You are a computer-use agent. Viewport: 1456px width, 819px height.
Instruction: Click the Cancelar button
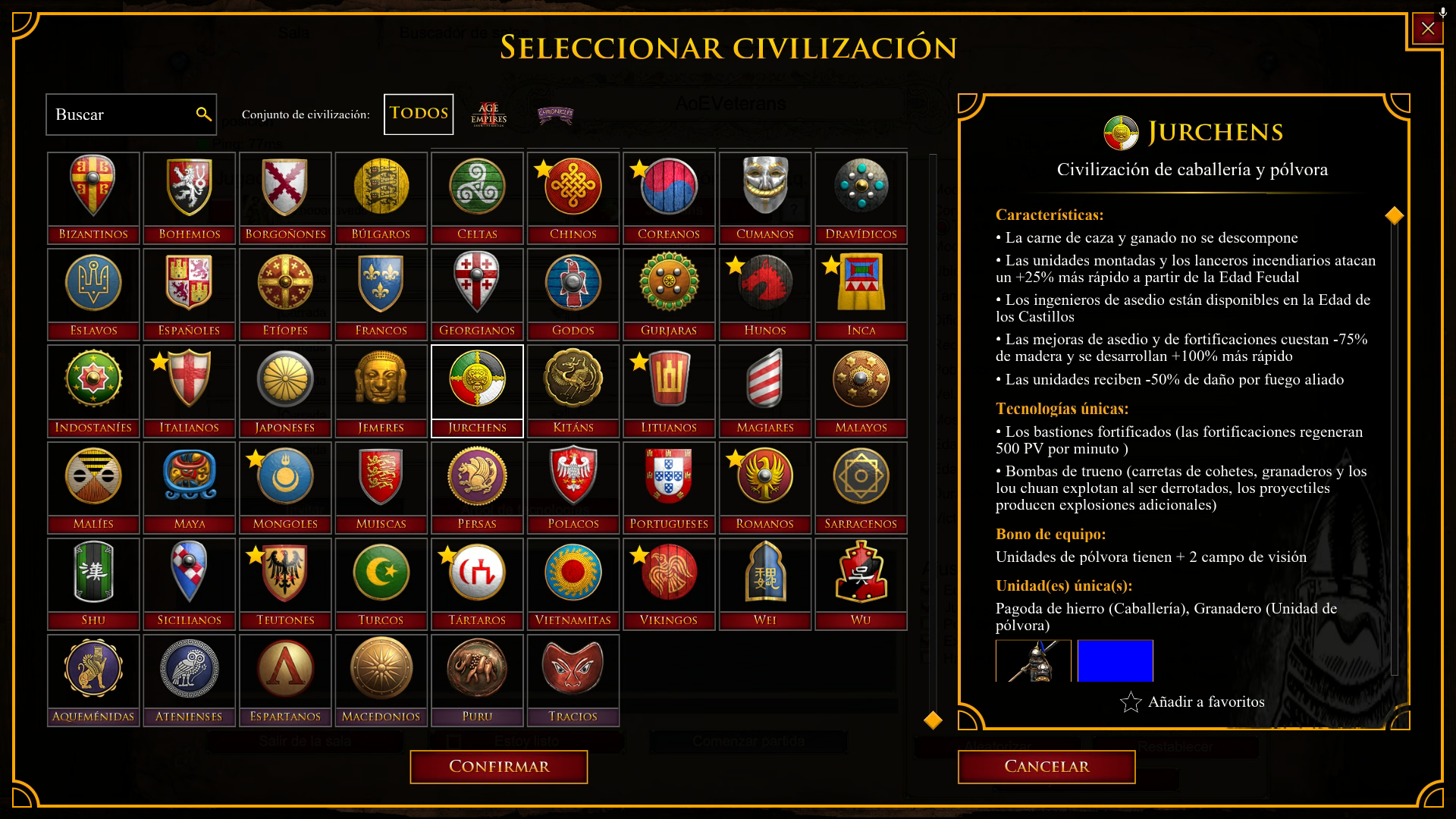pyautogui.click(x=1046, y=767)
